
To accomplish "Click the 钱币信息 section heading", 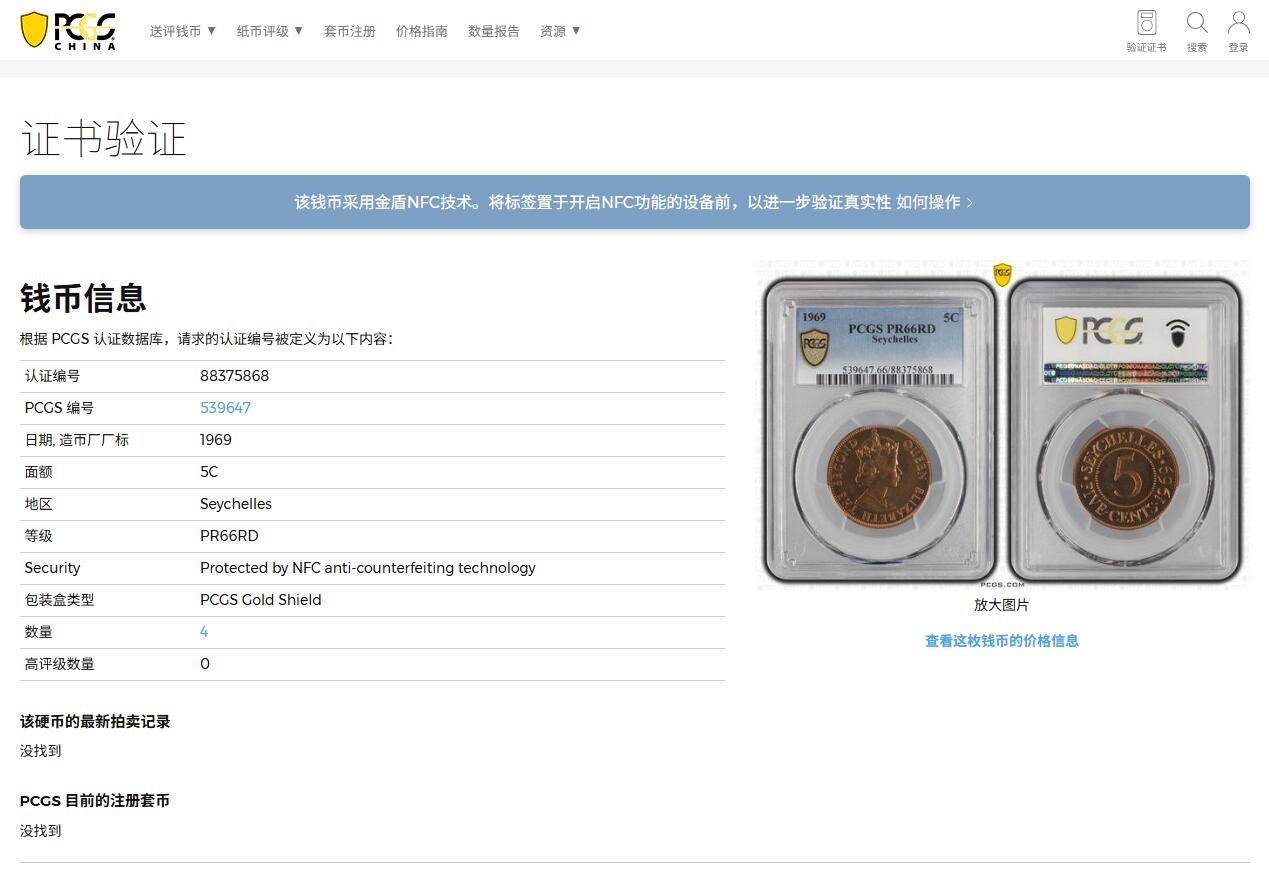I will pos(83,298).
